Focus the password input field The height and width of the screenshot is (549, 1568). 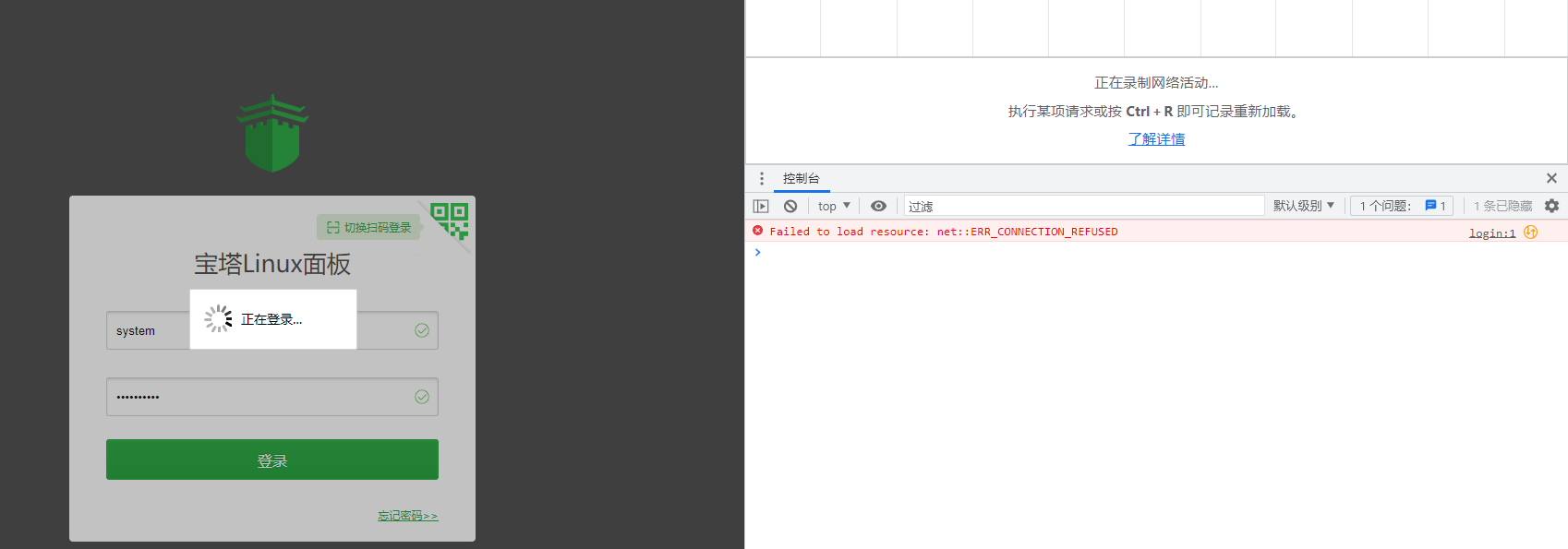(x=272, y=397)
